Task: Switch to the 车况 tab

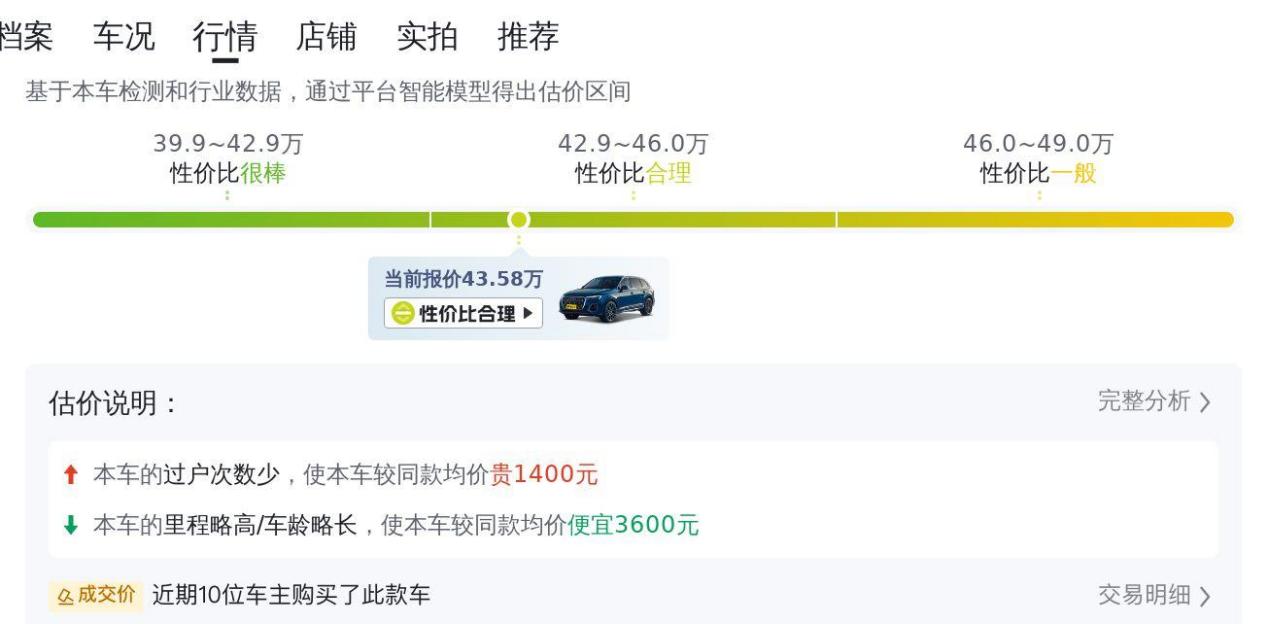Action: pos(124,37)
